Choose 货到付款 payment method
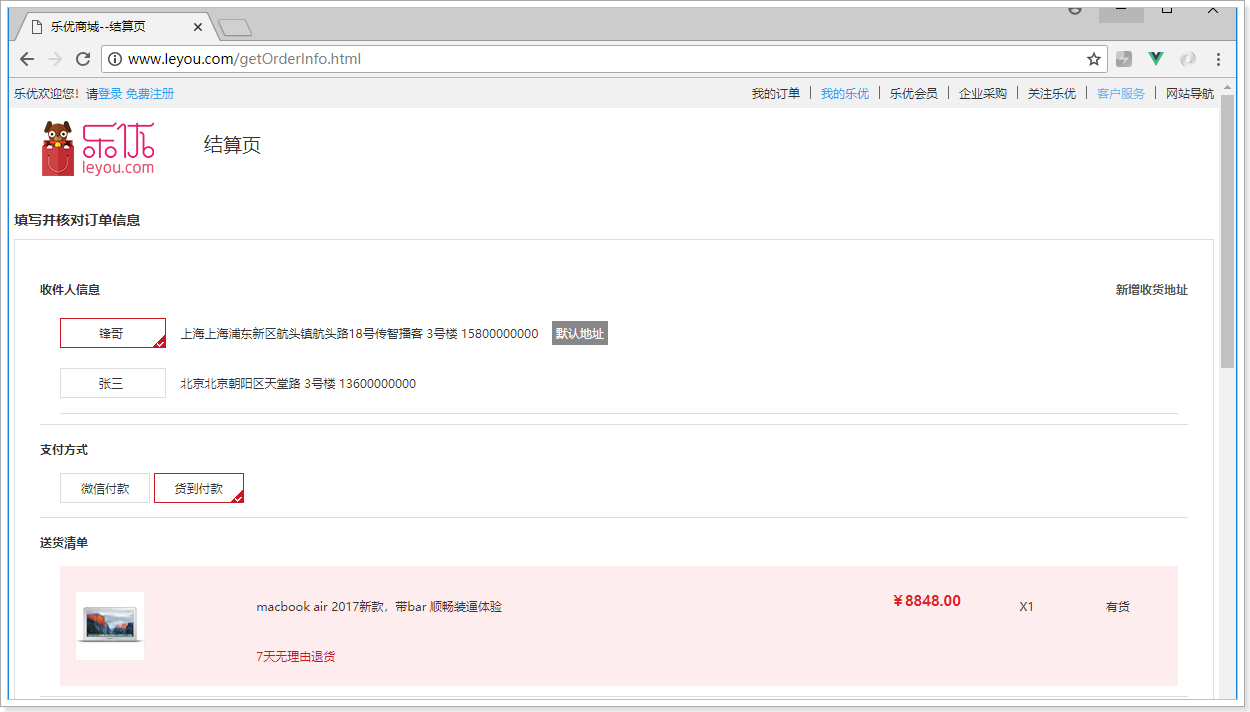This screenshot has height=712, width=1250. pyautogui.click(x=199, y=488)
